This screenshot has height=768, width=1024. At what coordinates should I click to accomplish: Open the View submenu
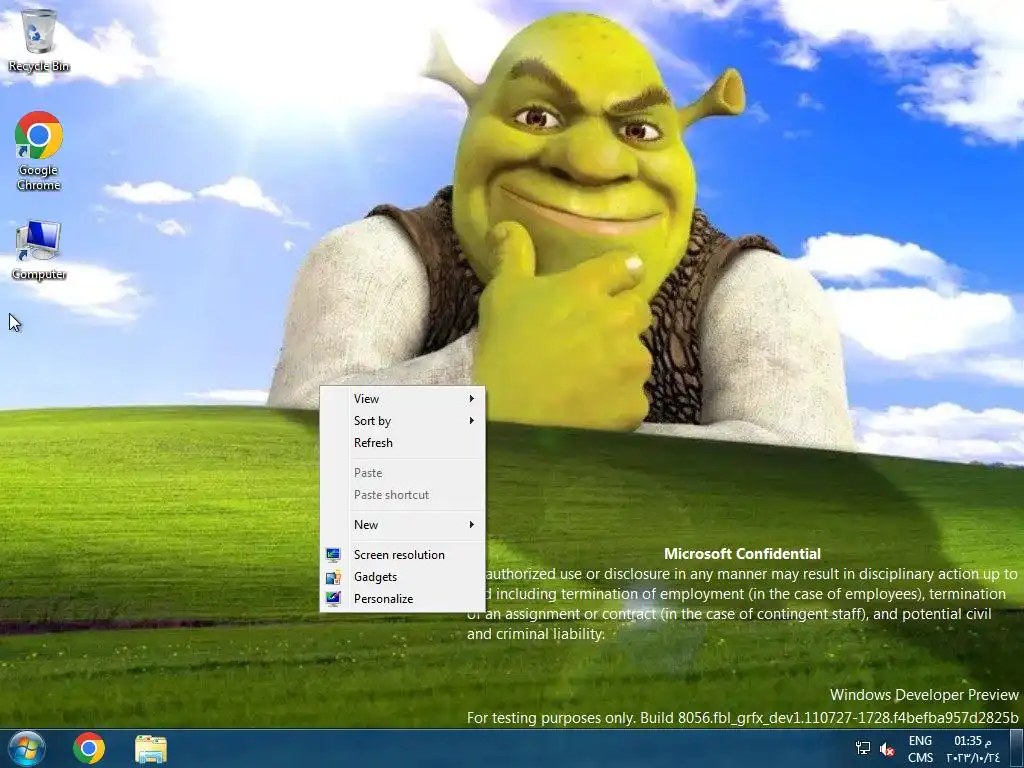click(x=402, y=398)
